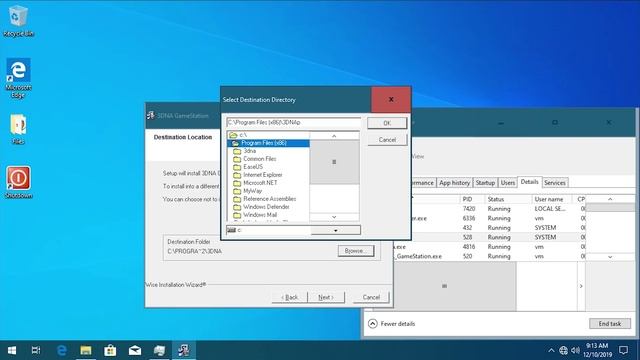Screen dimensions: 640x360
Task: Open the Recycle Bin desktop icon
Action: tap(18, 21)
